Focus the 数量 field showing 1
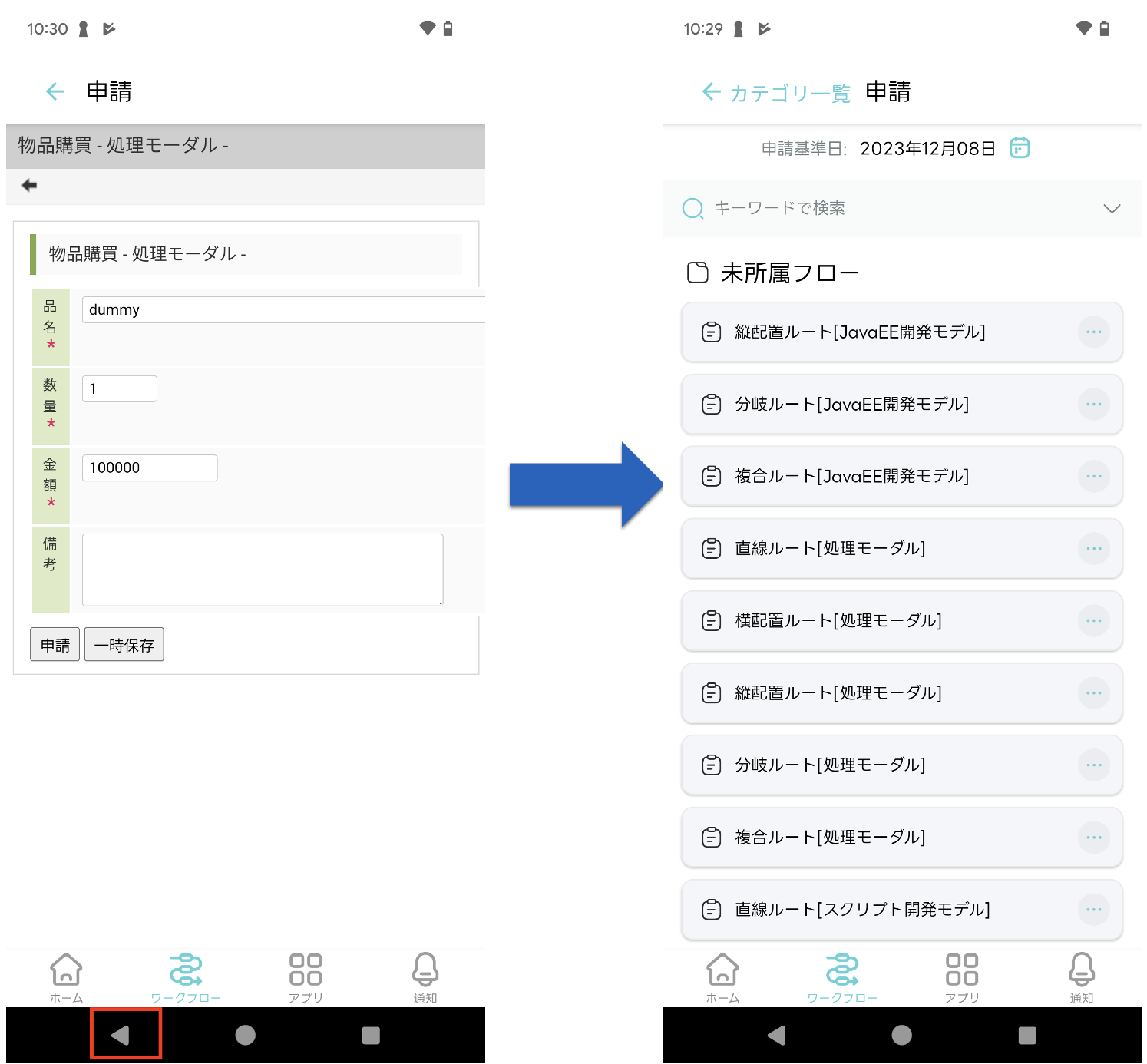The height and width of the screenshot is (1064, 1147). (120, 388)
